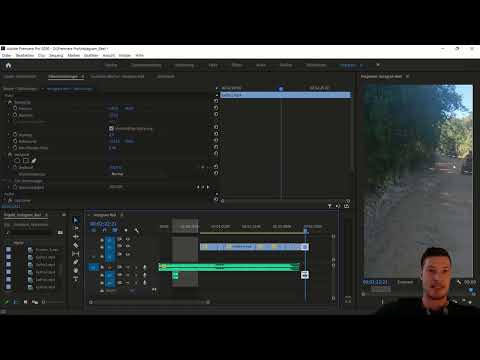480x360 pixels.
Task: Select the Slip tool
Action: pyautogui.click(x=76, y=254)
